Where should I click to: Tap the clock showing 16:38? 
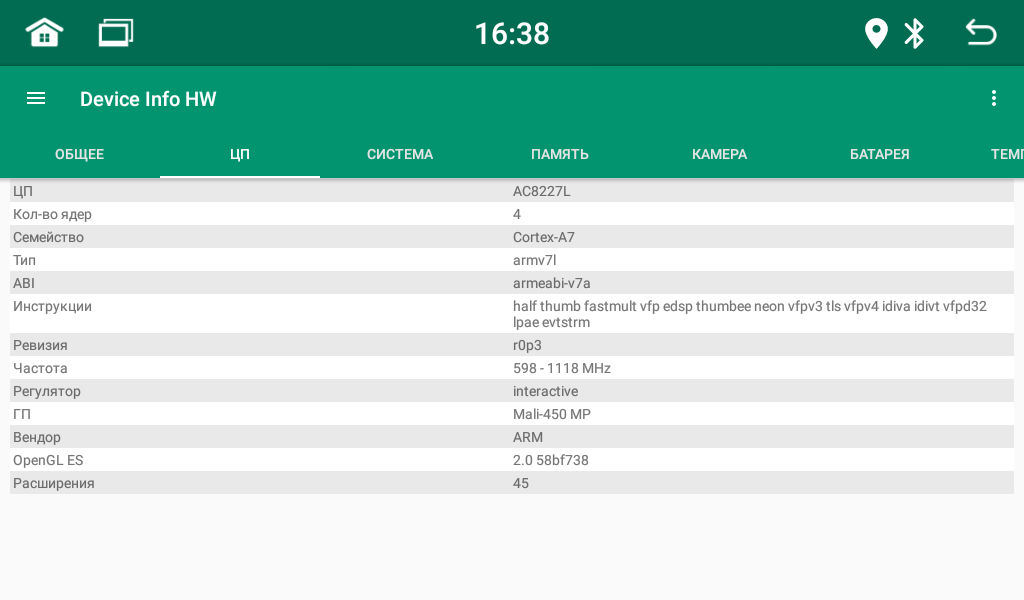(512, 34)
